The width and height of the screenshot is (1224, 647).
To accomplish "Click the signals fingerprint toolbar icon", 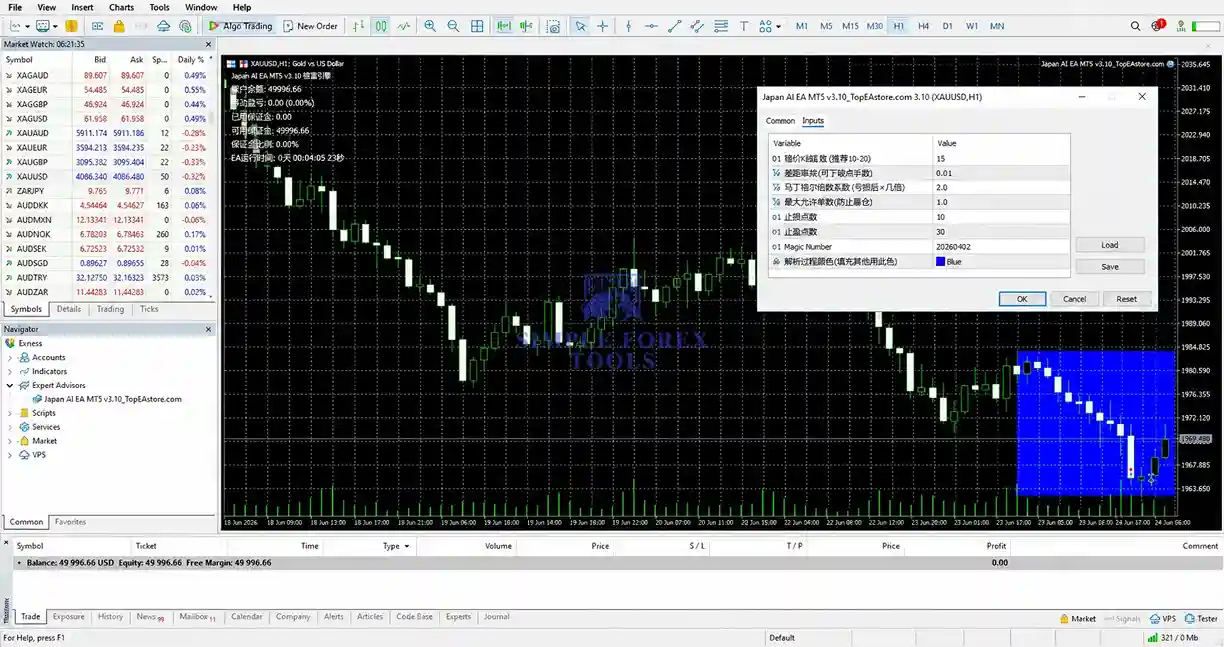I will (x=185, y=26).
